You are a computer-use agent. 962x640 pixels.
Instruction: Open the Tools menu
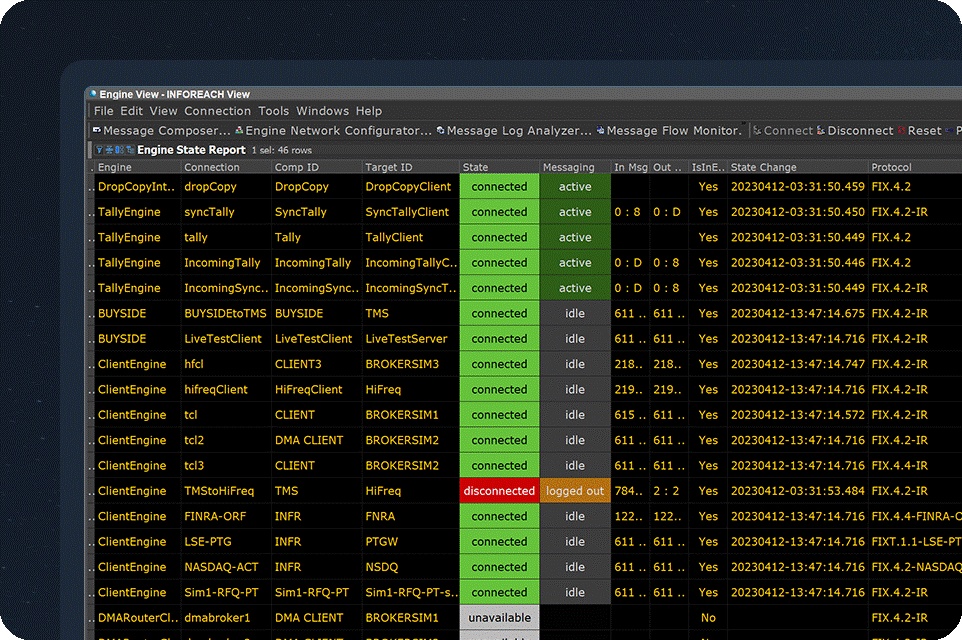click(x=273, y=111)
